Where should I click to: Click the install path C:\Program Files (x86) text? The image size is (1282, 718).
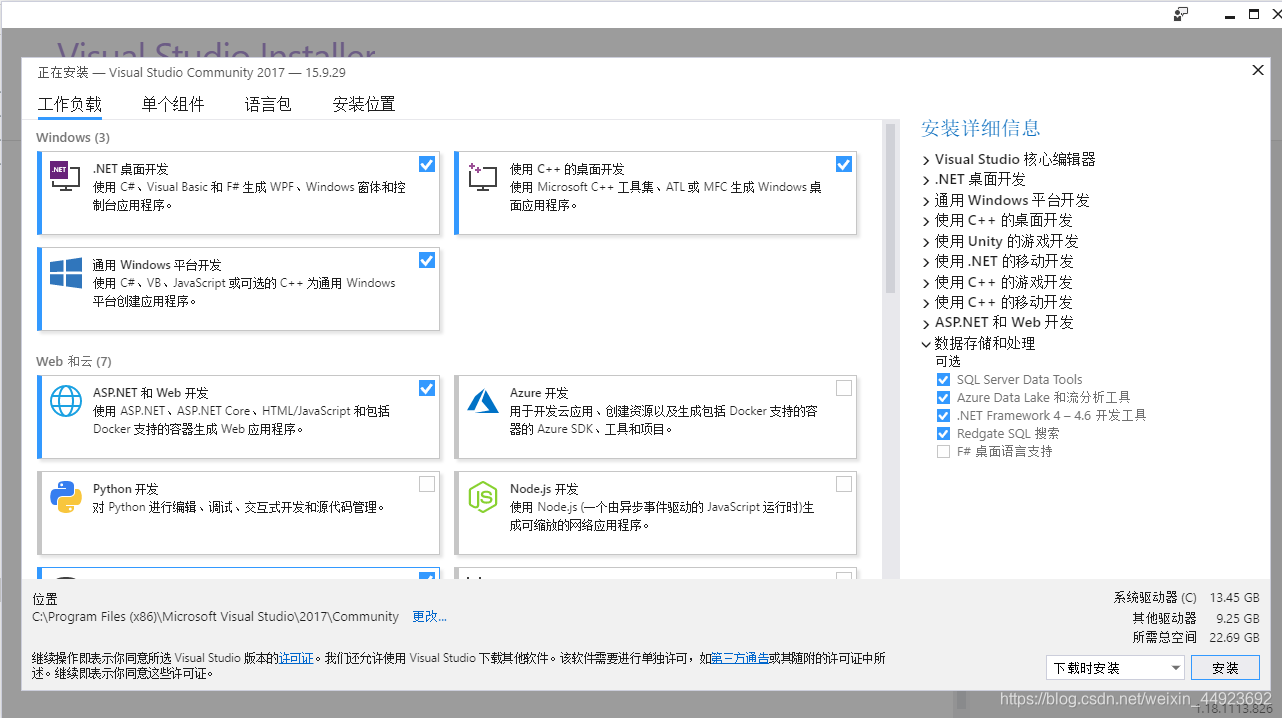click(215, 617)
